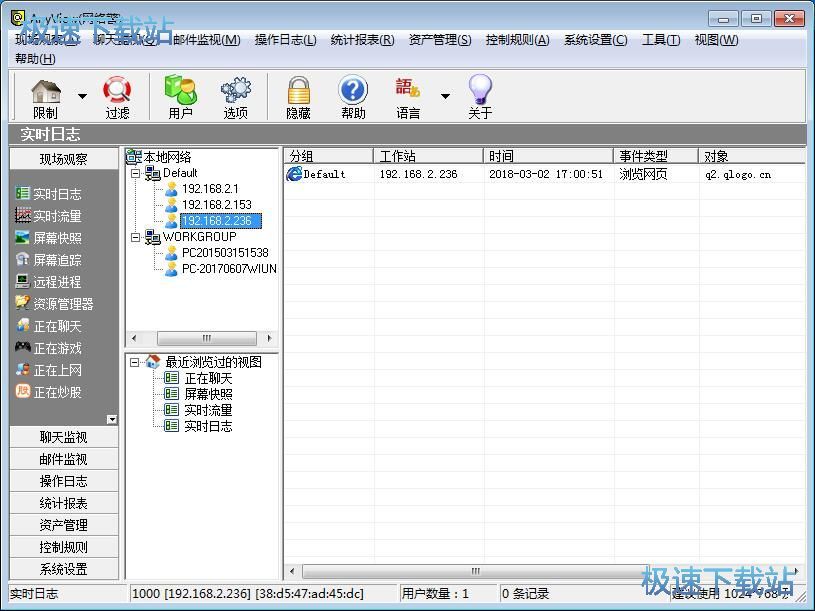Open the 邮件监视(M) menu
Image resolution: width=815 pixels, height=611 pixels.
click(x=206, y=40)
